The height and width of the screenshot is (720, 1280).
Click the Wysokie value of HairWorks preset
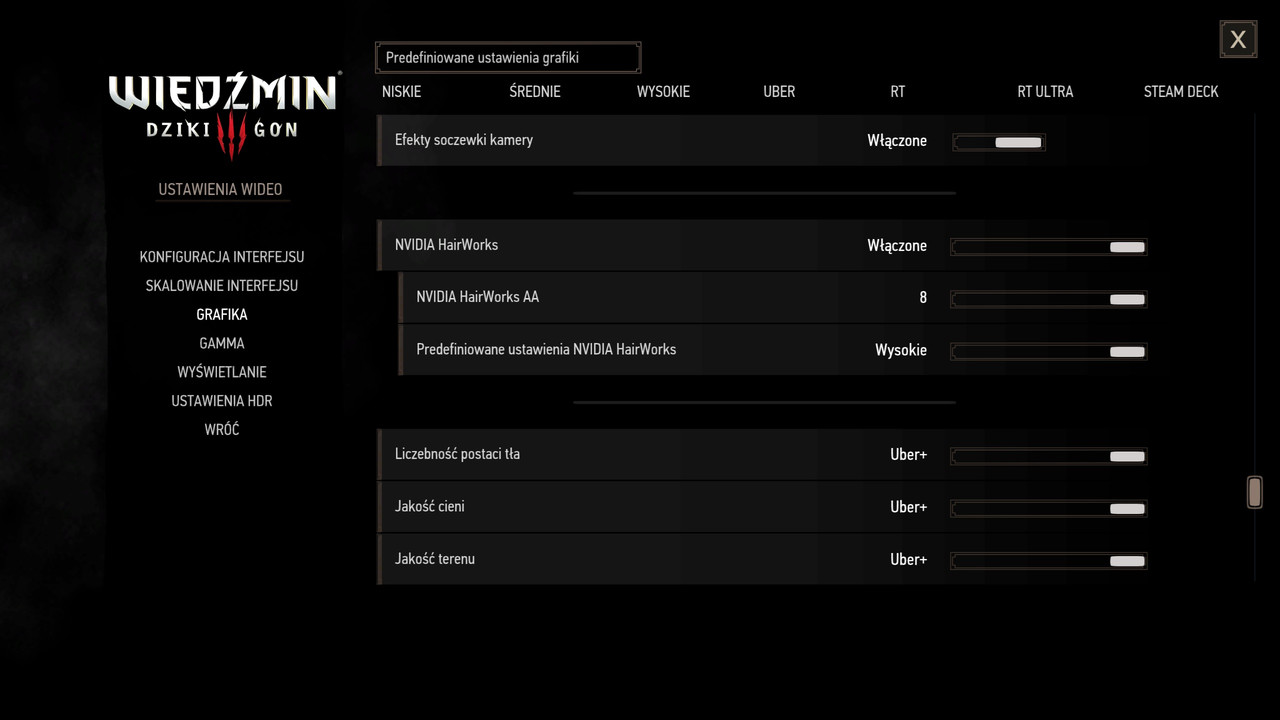[901, 351]
